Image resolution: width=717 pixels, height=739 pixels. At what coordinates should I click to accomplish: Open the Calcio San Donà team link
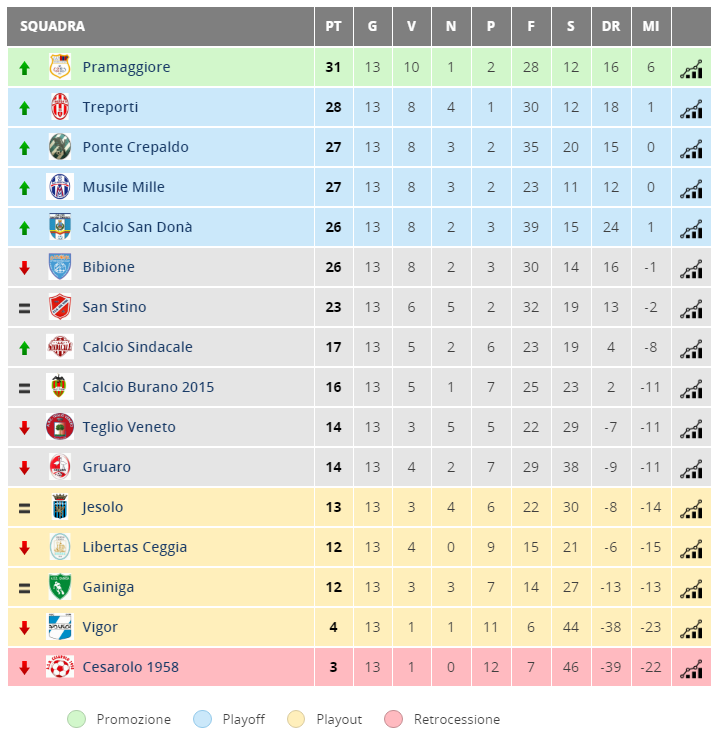[137, 227]
